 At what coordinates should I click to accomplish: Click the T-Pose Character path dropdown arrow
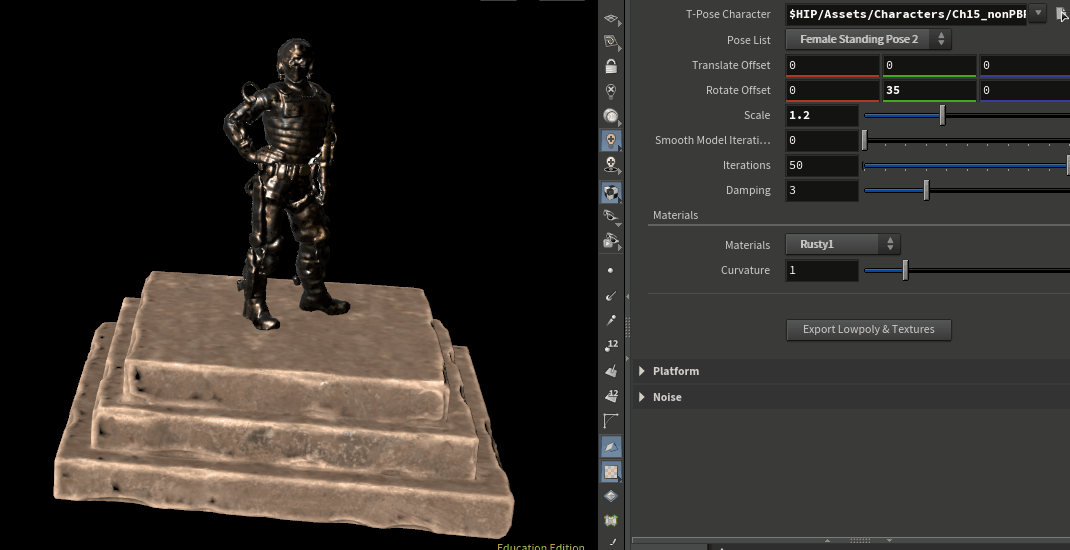tap(1038, 14)
